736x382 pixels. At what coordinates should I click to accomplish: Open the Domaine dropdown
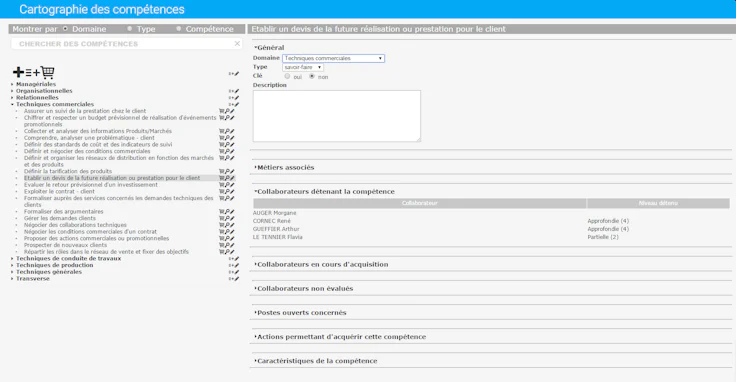click(333, 58)
